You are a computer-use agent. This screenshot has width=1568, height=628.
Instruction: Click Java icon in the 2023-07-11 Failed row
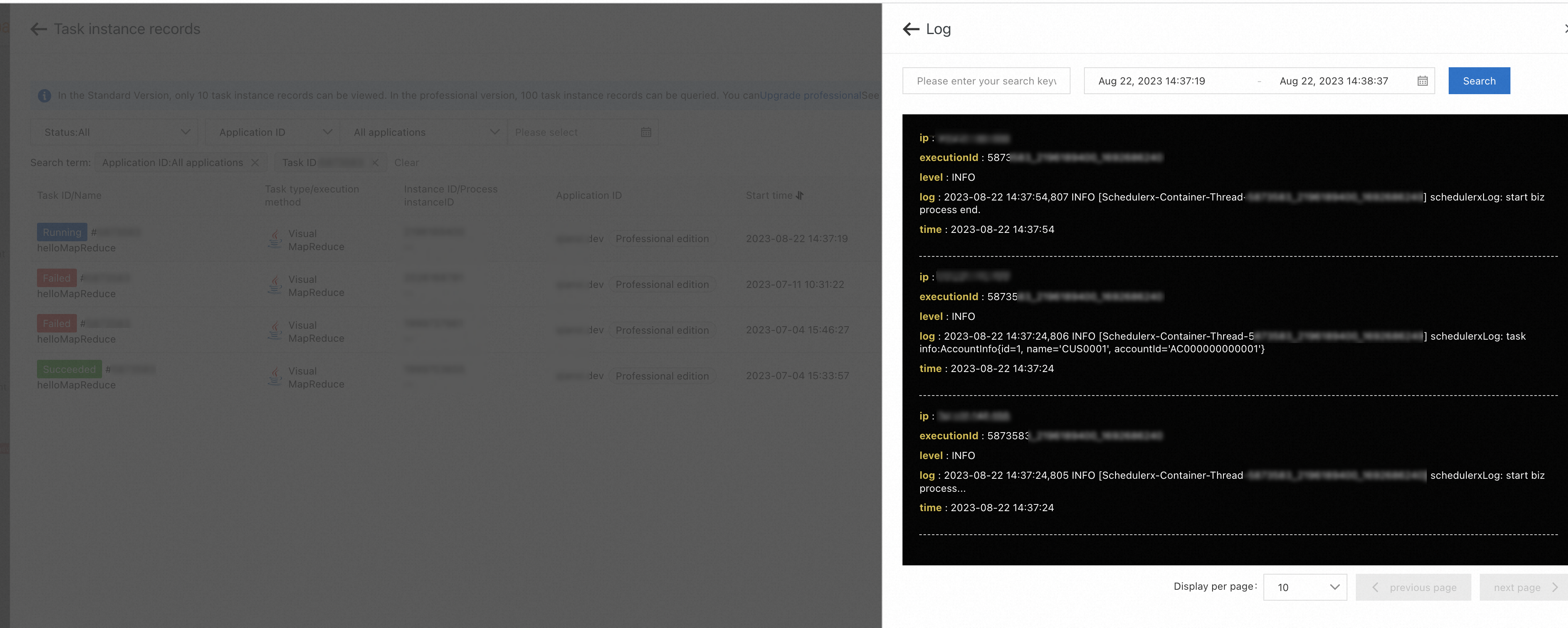pyautogui.click(x=275, y=285)
